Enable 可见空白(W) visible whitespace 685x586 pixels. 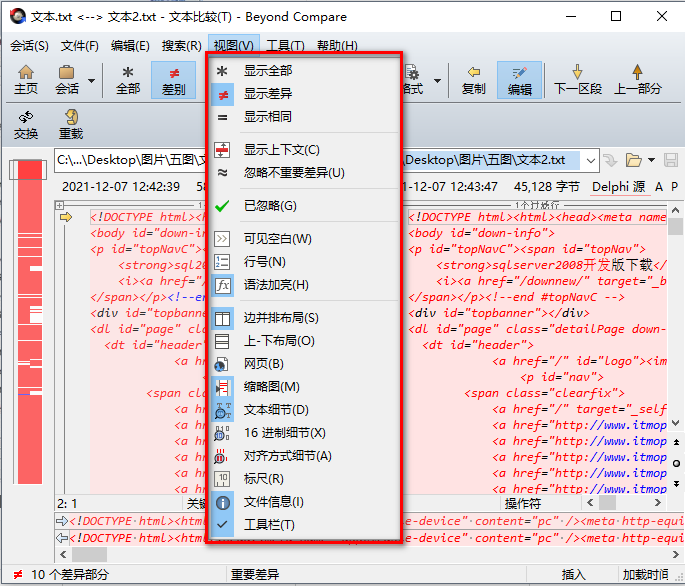304,239
